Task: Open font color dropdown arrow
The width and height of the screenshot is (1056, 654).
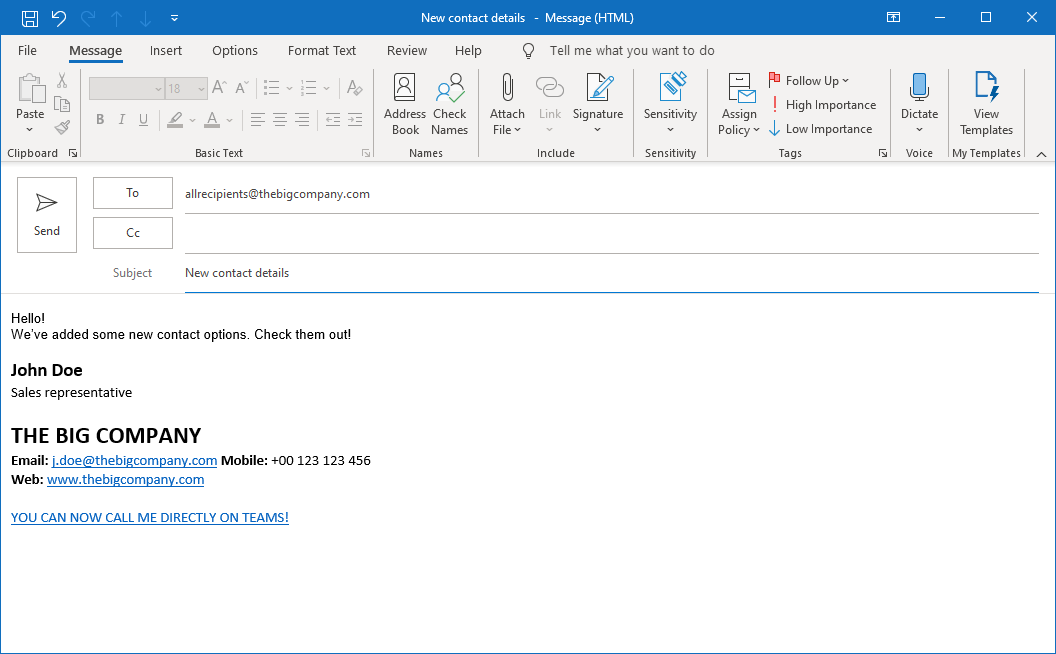Action: tap(230, 120)
